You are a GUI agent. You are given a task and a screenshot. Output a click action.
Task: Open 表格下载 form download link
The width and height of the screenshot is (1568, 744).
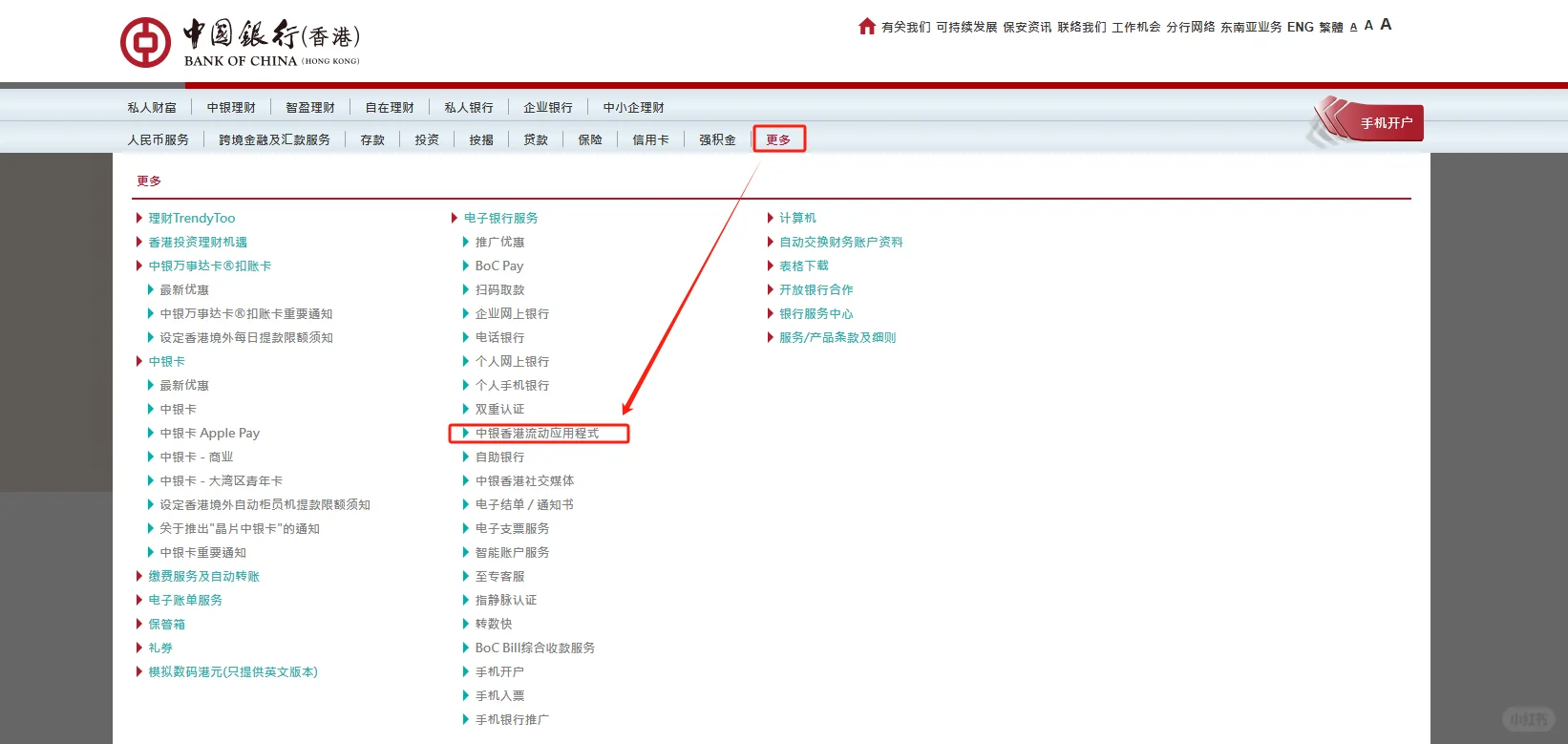pyautogui.click(x=804, y=266)
